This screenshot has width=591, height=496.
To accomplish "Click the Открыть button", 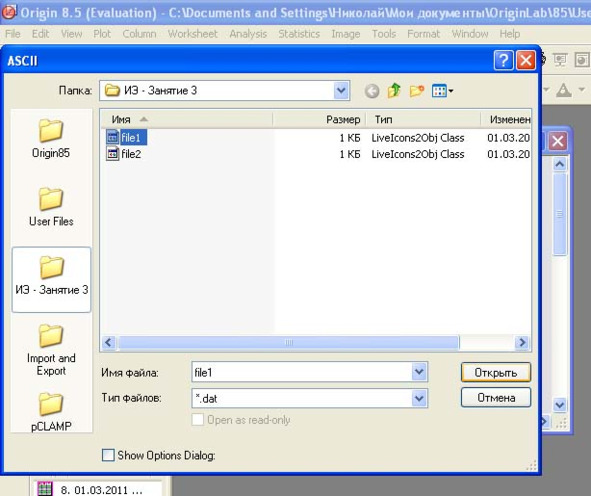I will click(x=496, y=372).
